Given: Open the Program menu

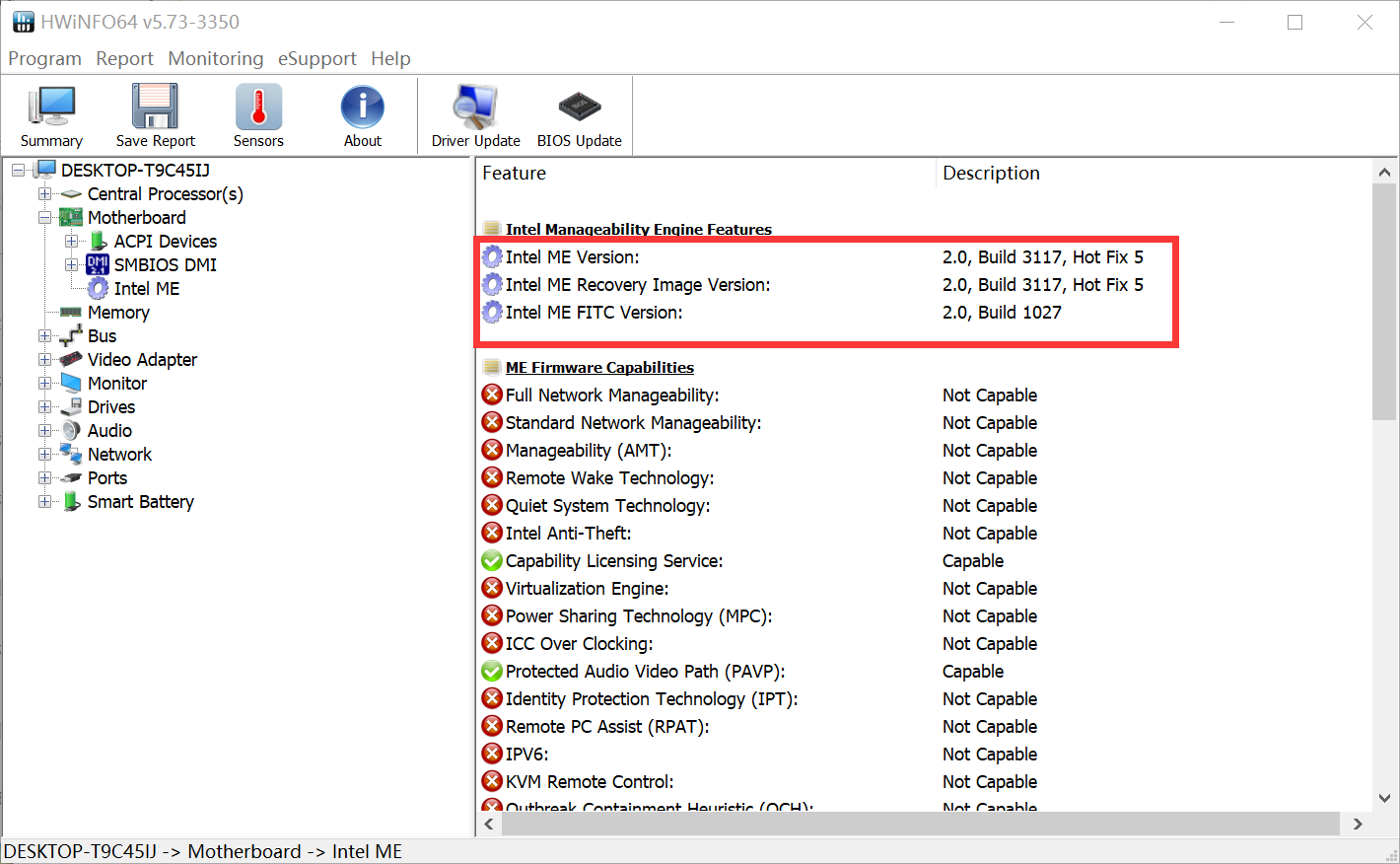Looking at the screenshot, I should pos(44,59).
